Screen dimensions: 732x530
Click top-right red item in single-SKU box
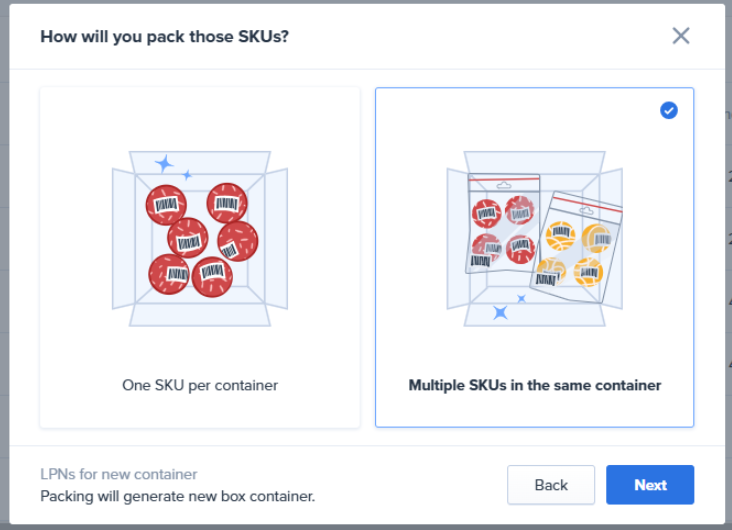pyautogui.click(x=227, y=203)
